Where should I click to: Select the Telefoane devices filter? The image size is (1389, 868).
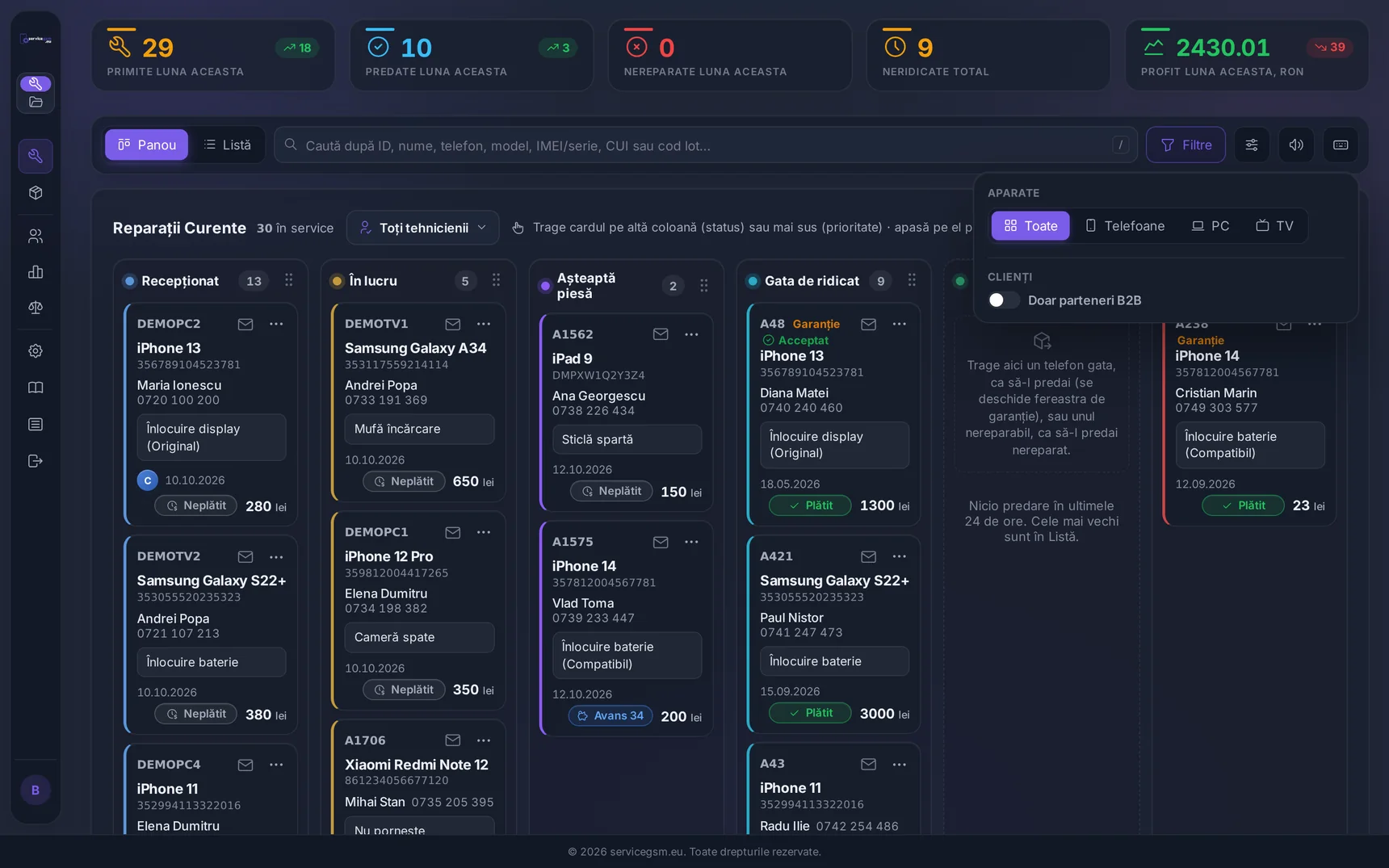click(1124, 226)
